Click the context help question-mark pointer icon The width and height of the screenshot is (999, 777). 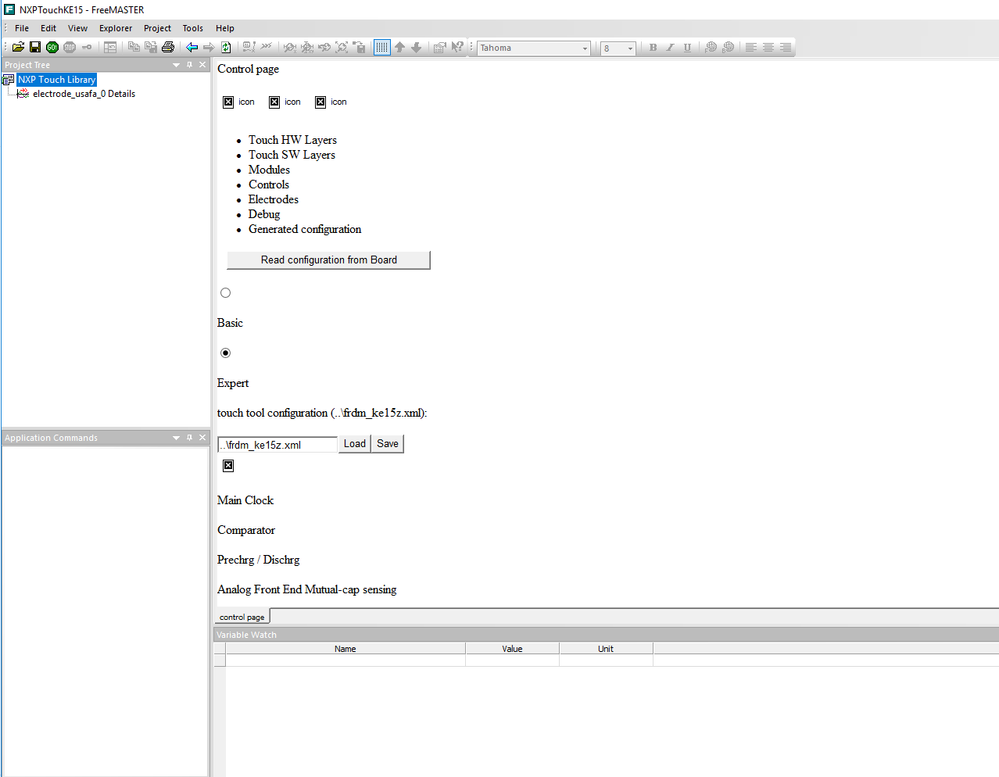pos(457,47)
